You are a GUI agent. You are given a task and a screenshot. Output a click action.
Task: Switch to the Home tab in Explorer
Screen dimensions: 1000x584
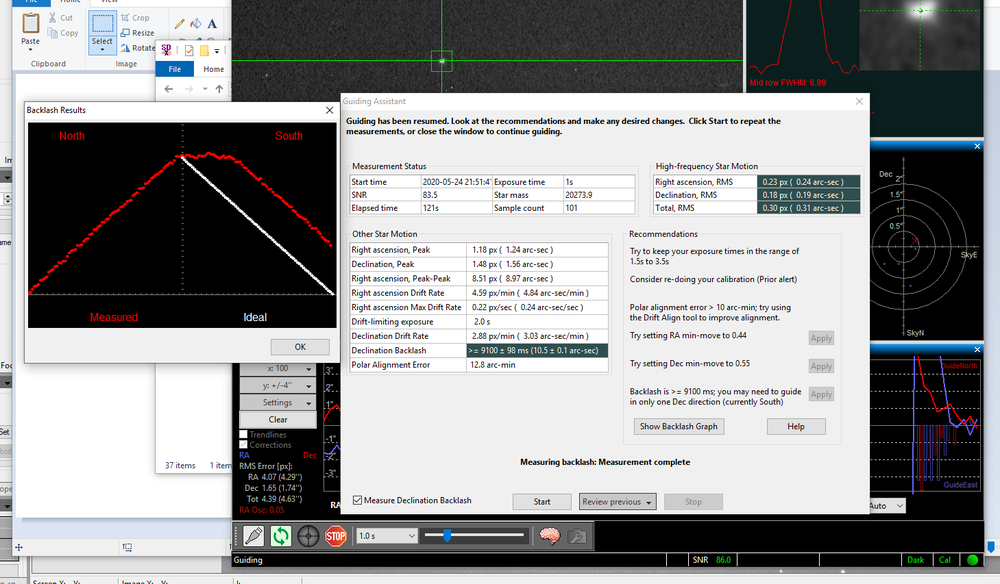click(214, 69)
